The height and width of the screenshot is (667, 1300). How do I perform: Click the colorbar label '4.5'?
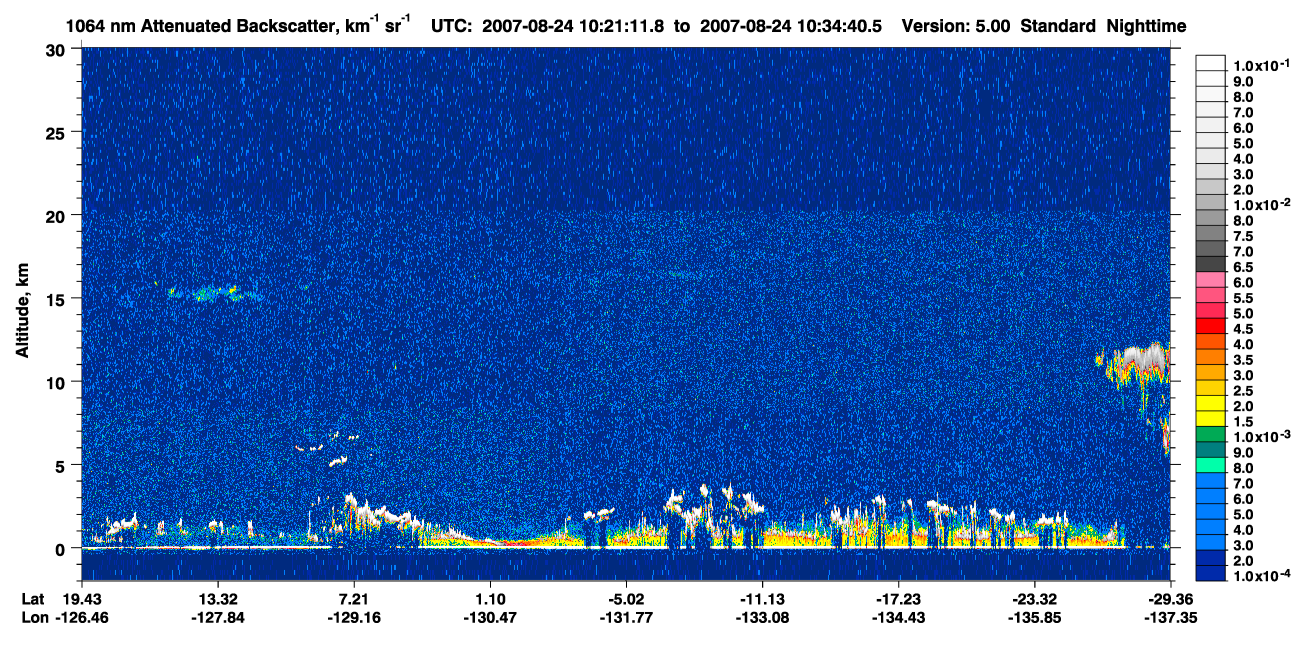[x=1243, y=329]
